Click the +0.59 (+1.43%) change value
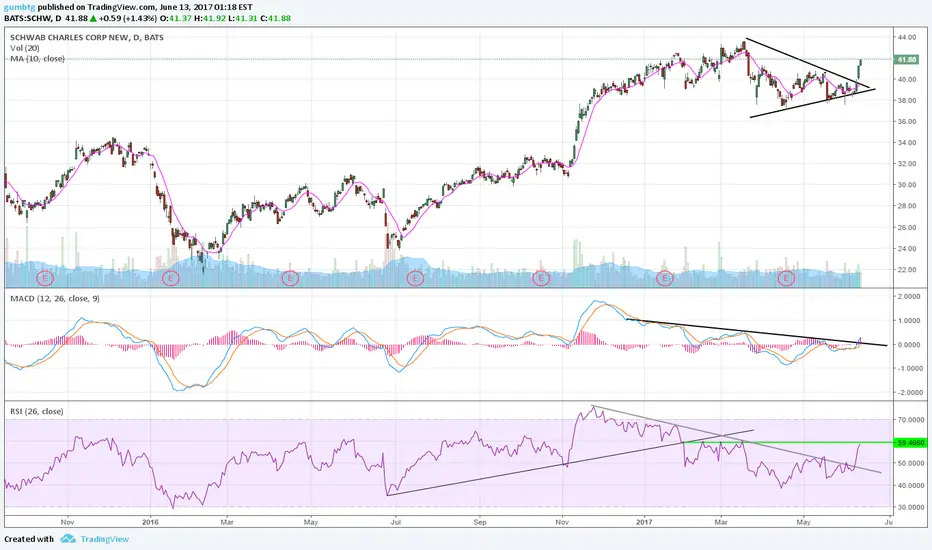 pyautogui.click(x=128, y=18)
